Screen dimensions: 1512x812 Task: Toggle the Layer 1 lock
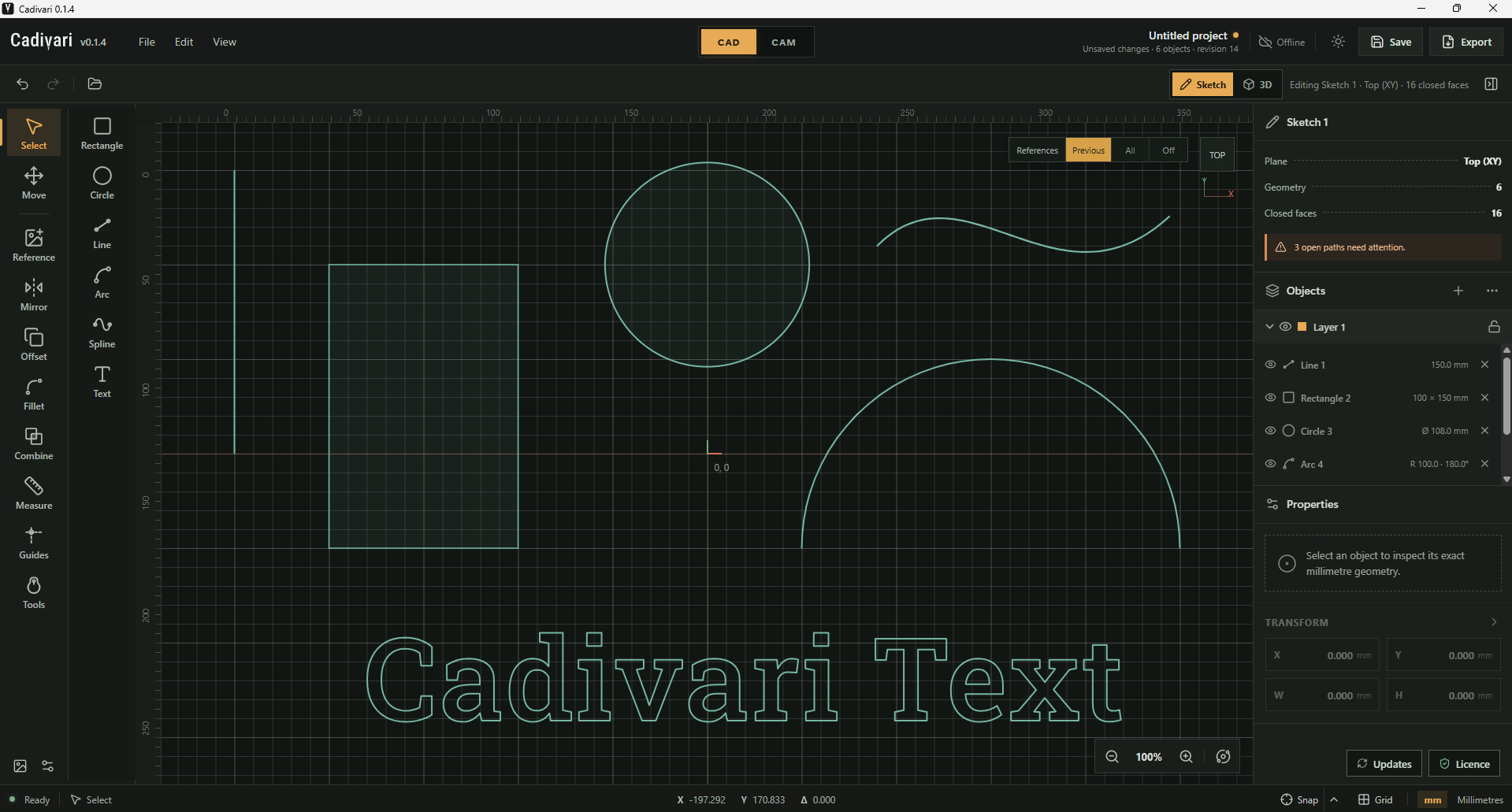(x=1493, y=327)
